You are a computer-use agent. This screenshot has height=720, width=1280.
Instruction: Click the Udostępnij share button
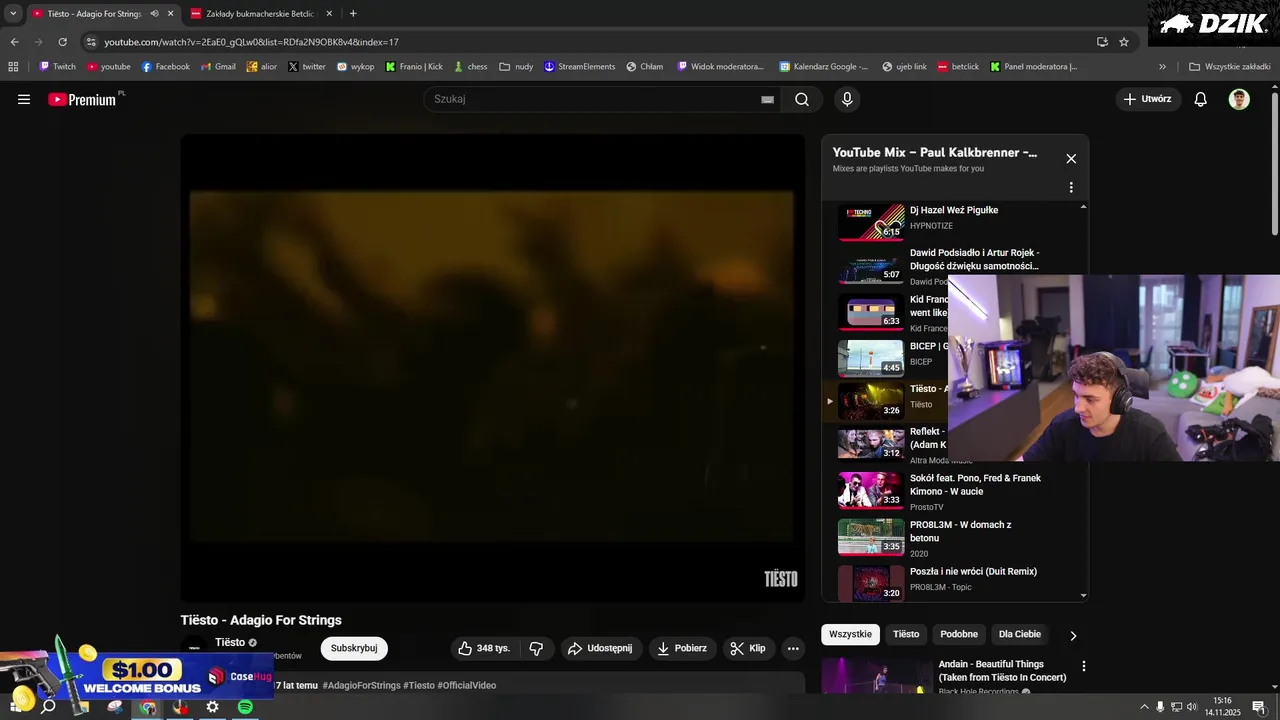[x=600, y=648]
